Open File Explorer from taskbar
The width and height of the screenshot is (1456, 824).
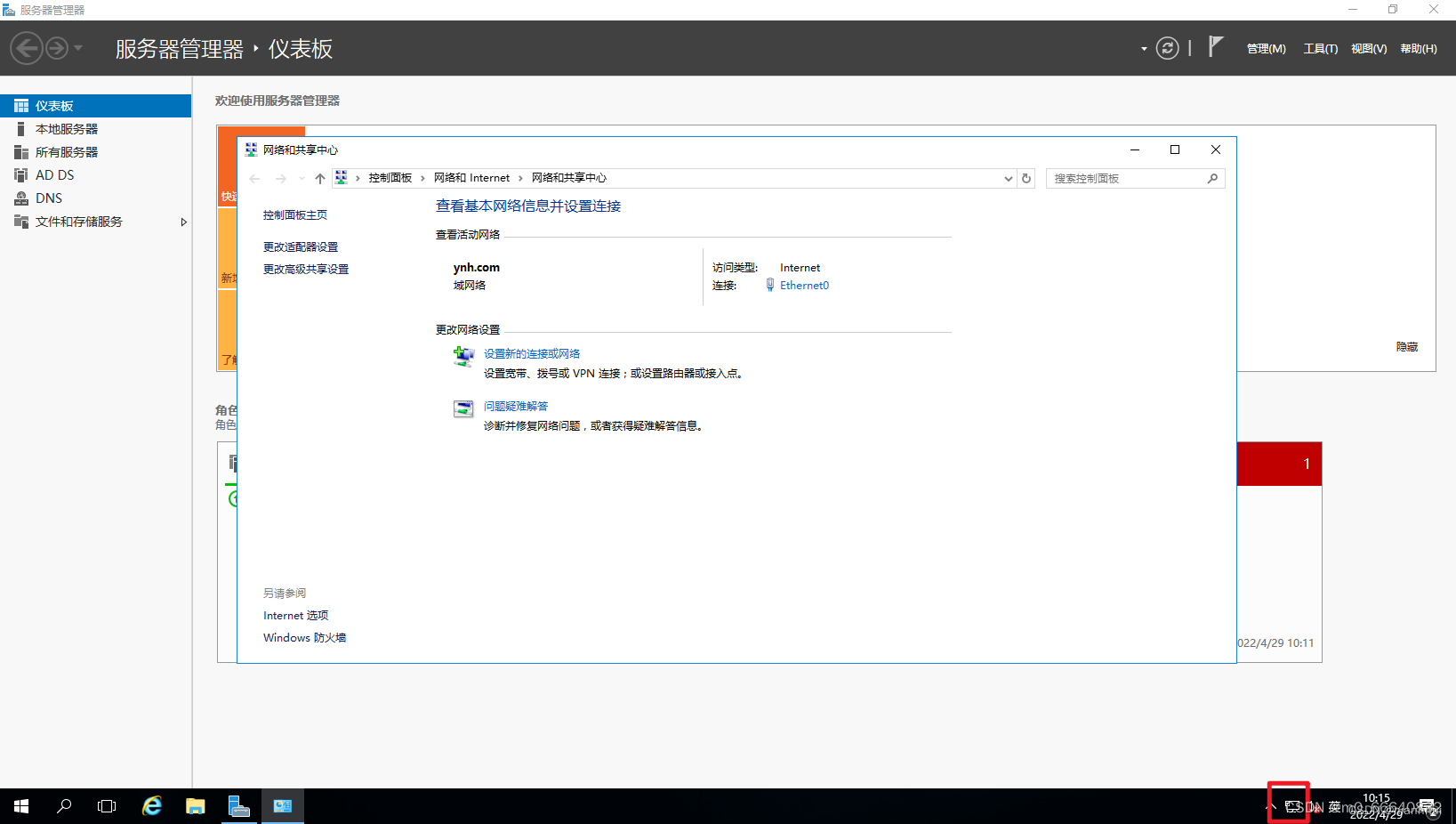click(196, 806)
